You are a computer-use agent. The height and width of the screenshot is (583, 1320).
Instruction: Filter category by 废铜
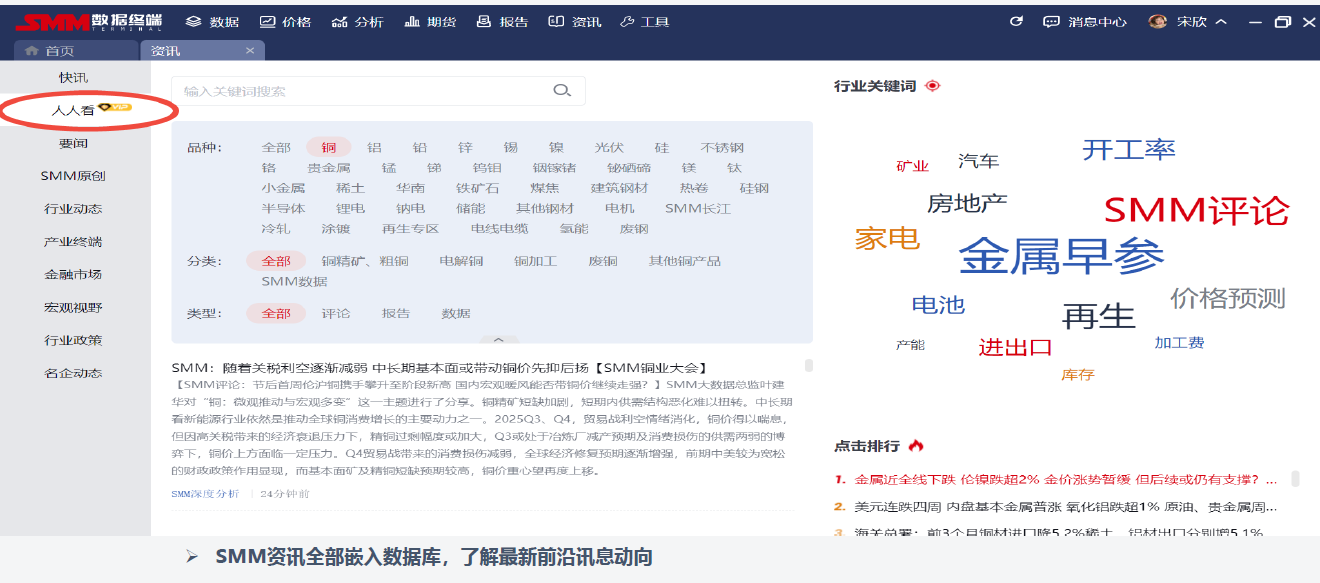603,261
